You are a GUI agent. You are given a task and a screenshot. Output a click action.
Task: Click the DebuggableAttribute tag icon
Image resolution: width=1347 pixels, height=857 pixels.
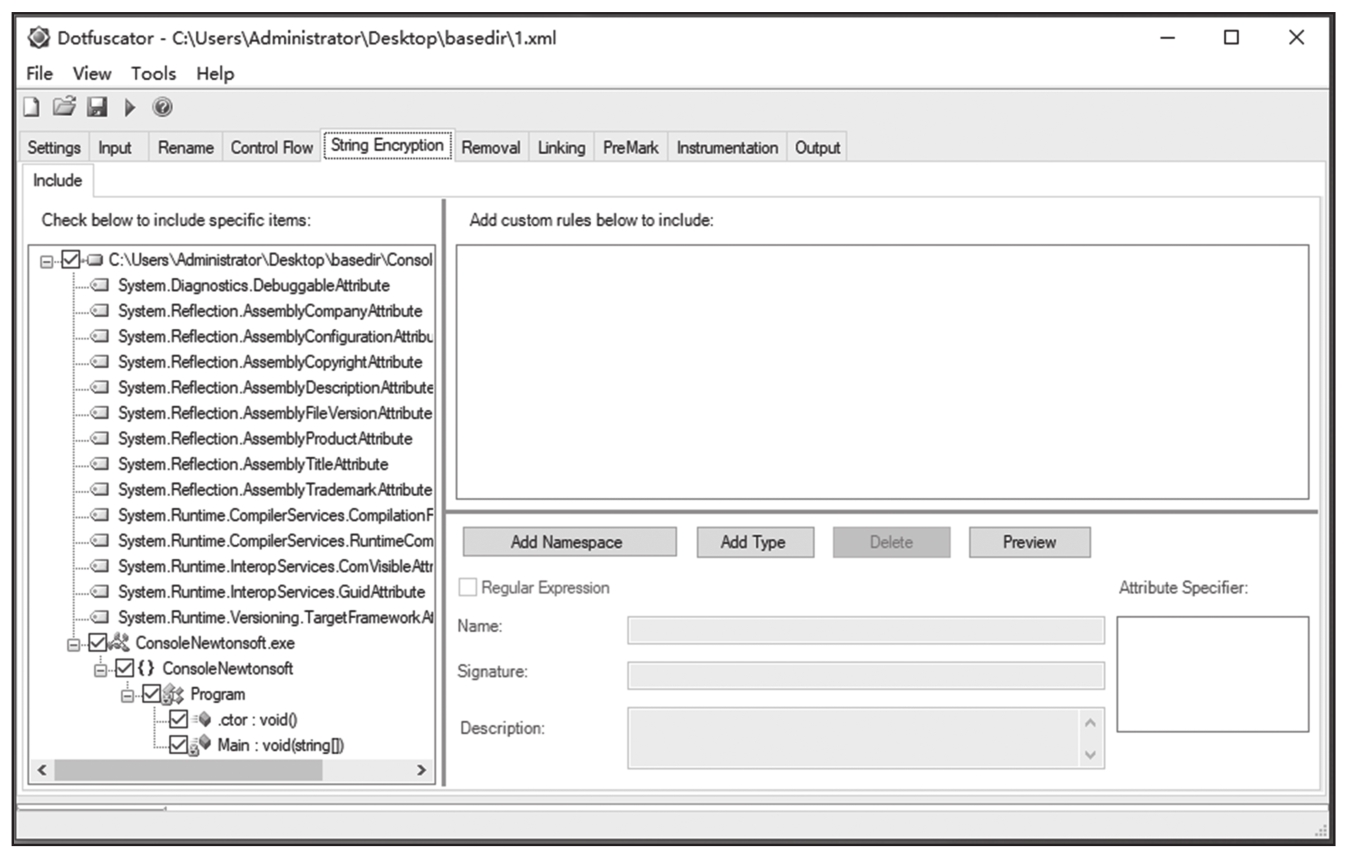coord(100,286)
